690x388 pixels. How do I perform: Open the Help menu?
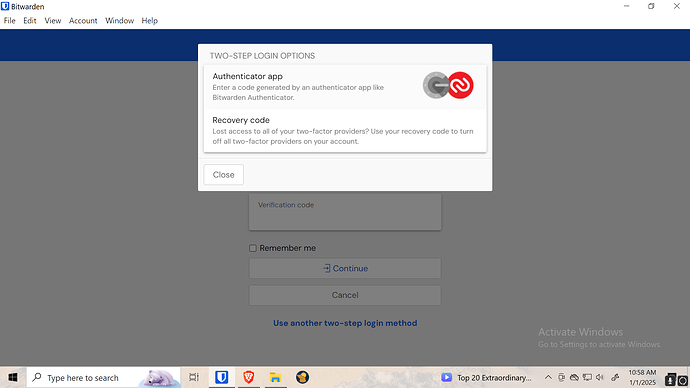150,21
